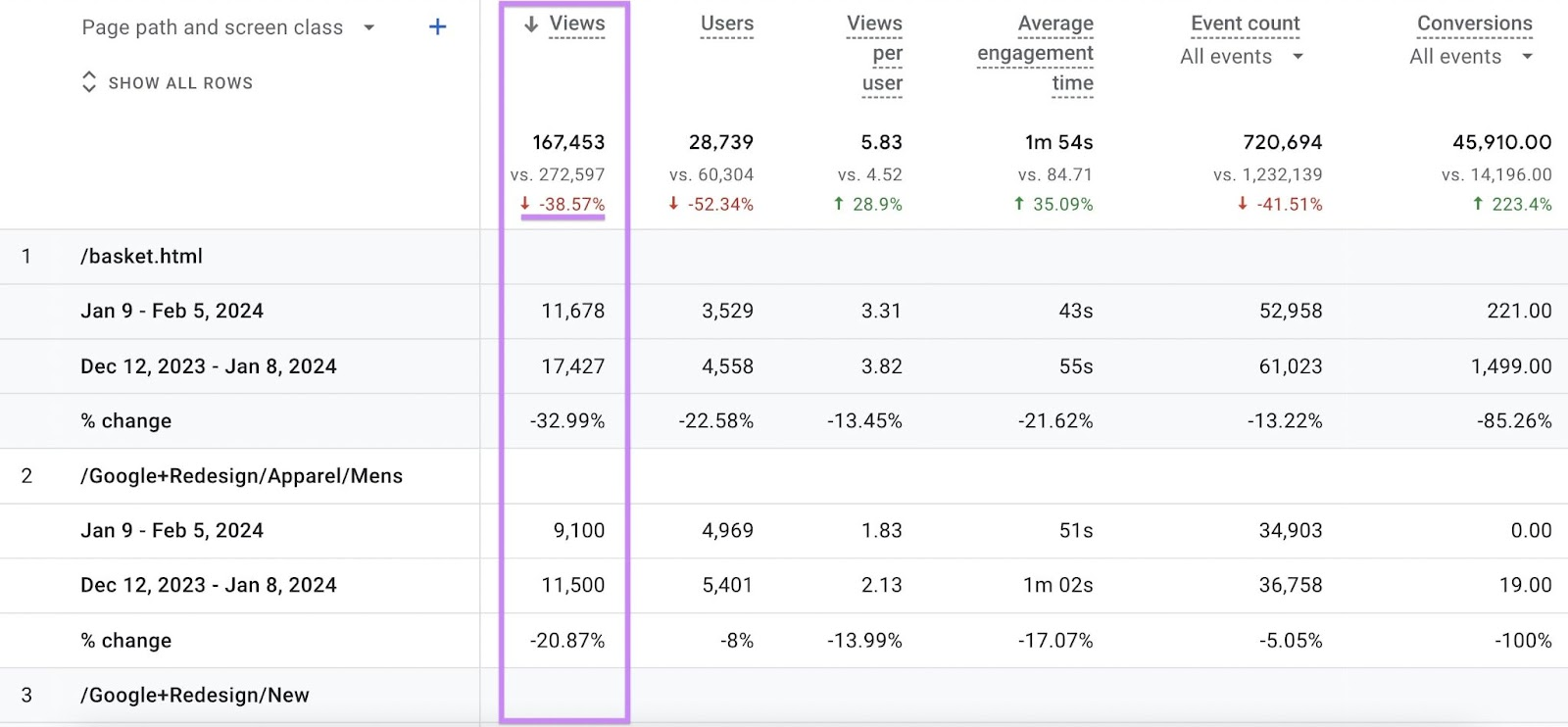Sort by Views per user column header
This screenshot has width=1568, height=727.
pyautogui.click(x=873, y=53)
